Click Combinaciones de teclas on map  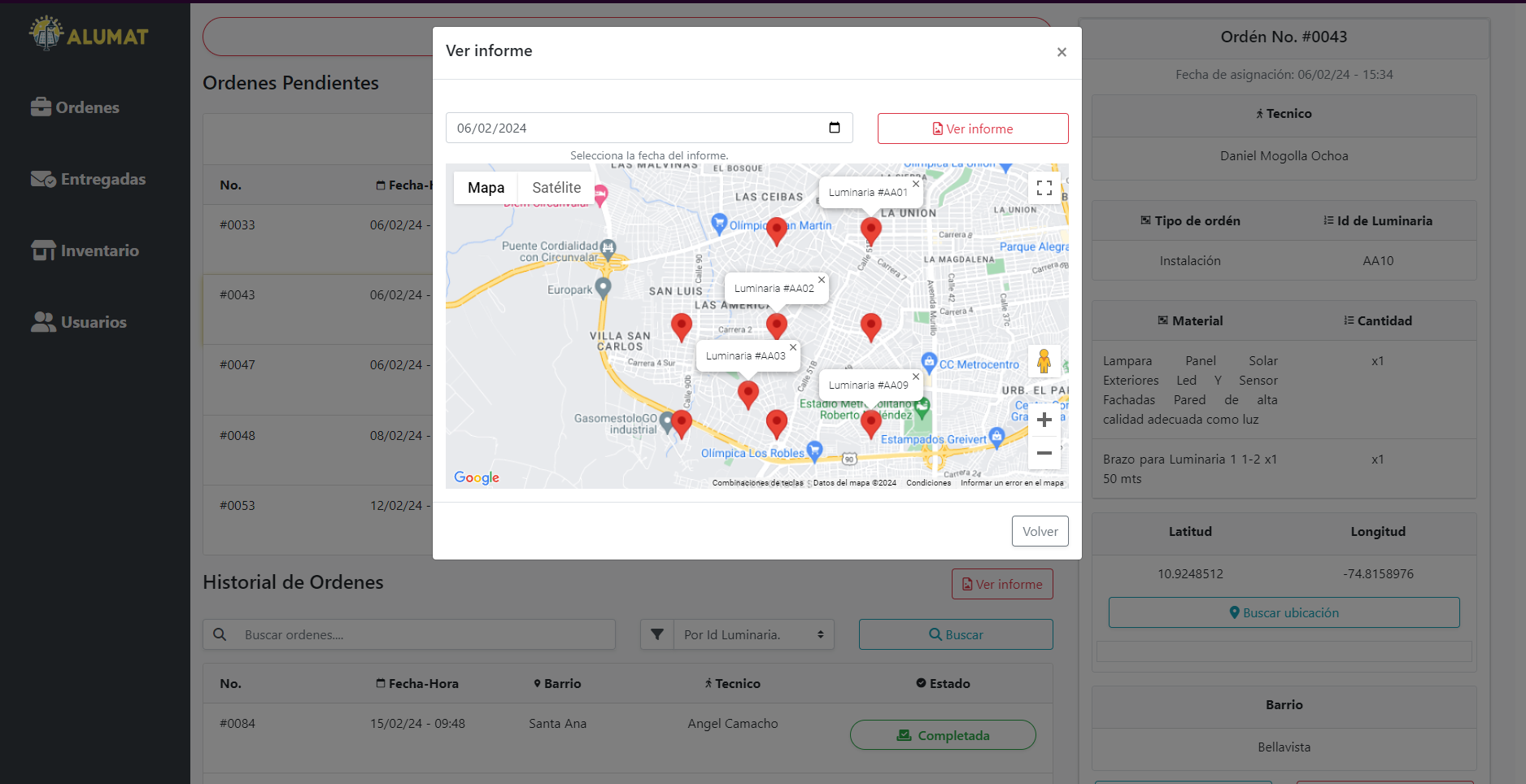point(757,483)
